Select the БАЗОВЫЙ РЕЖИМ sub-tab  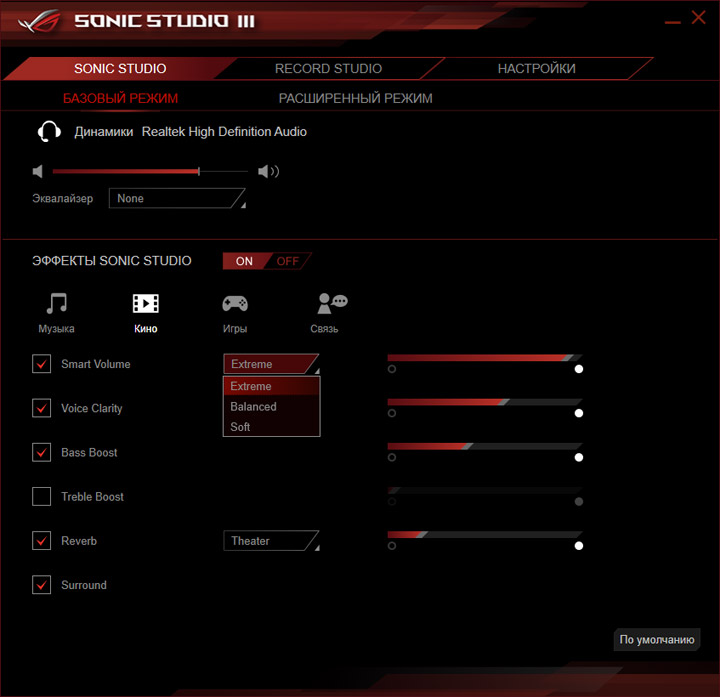(120, 98)
